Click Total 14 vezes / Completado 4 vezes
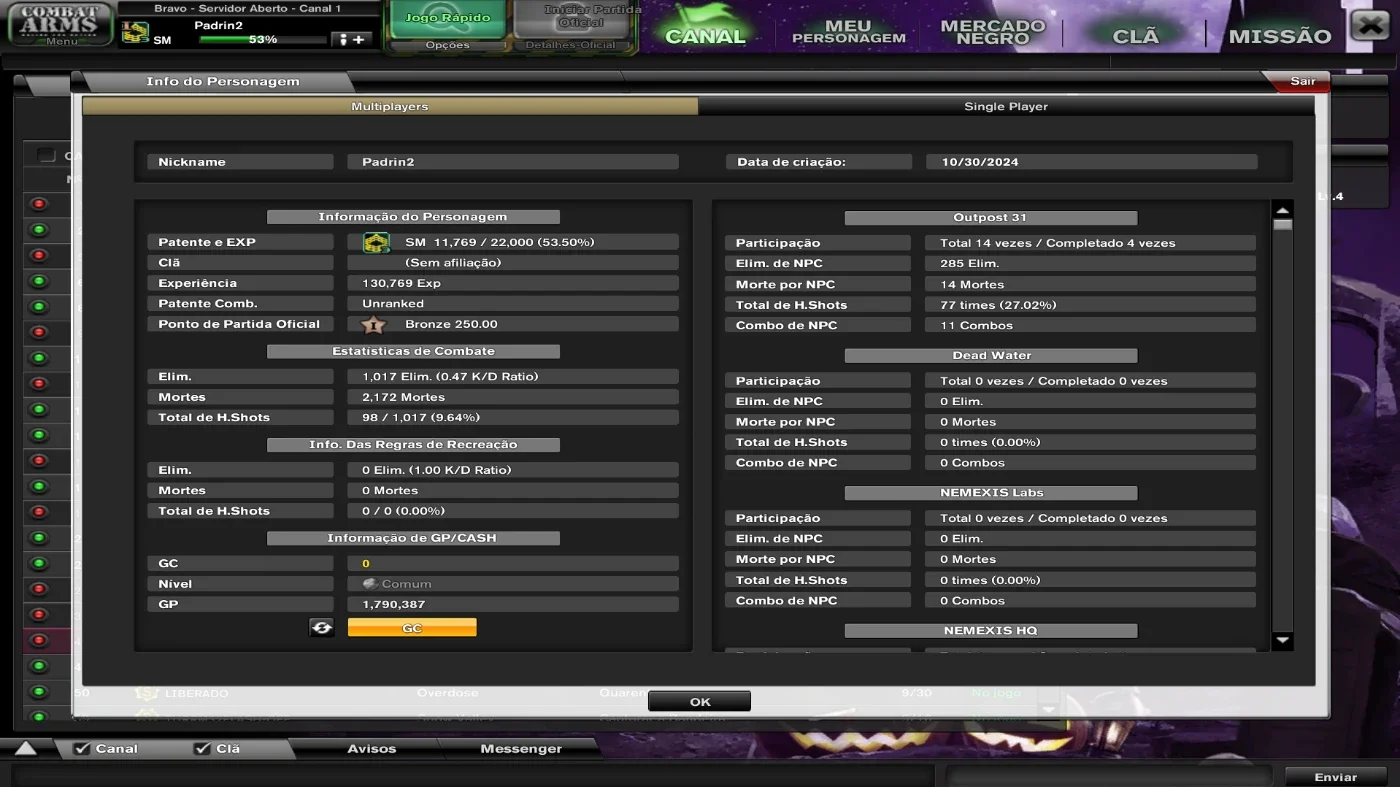 point(1090,243)
